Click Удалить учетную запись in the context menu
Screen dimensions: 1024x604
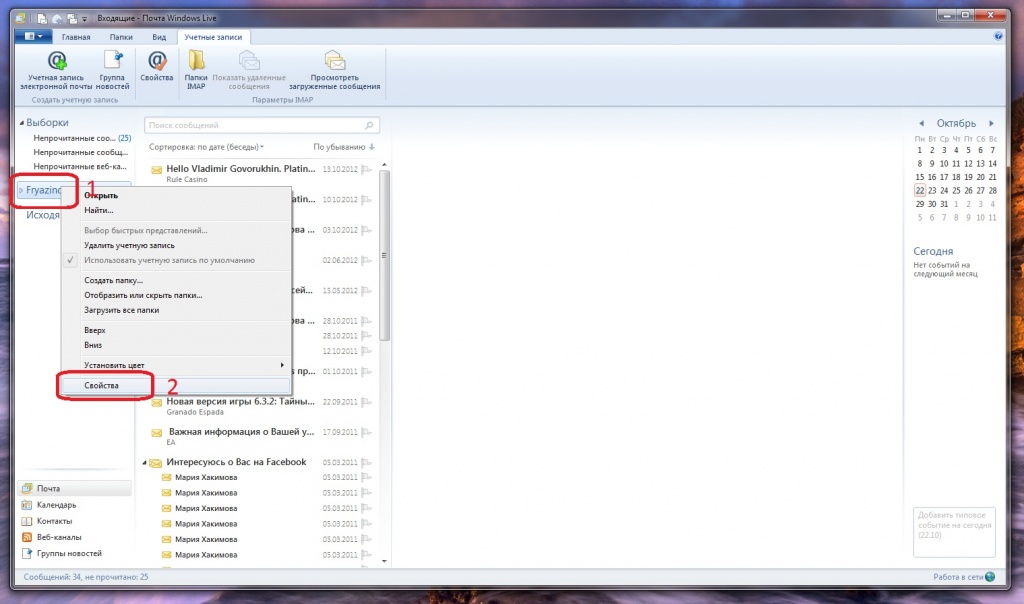pos(129,245)
